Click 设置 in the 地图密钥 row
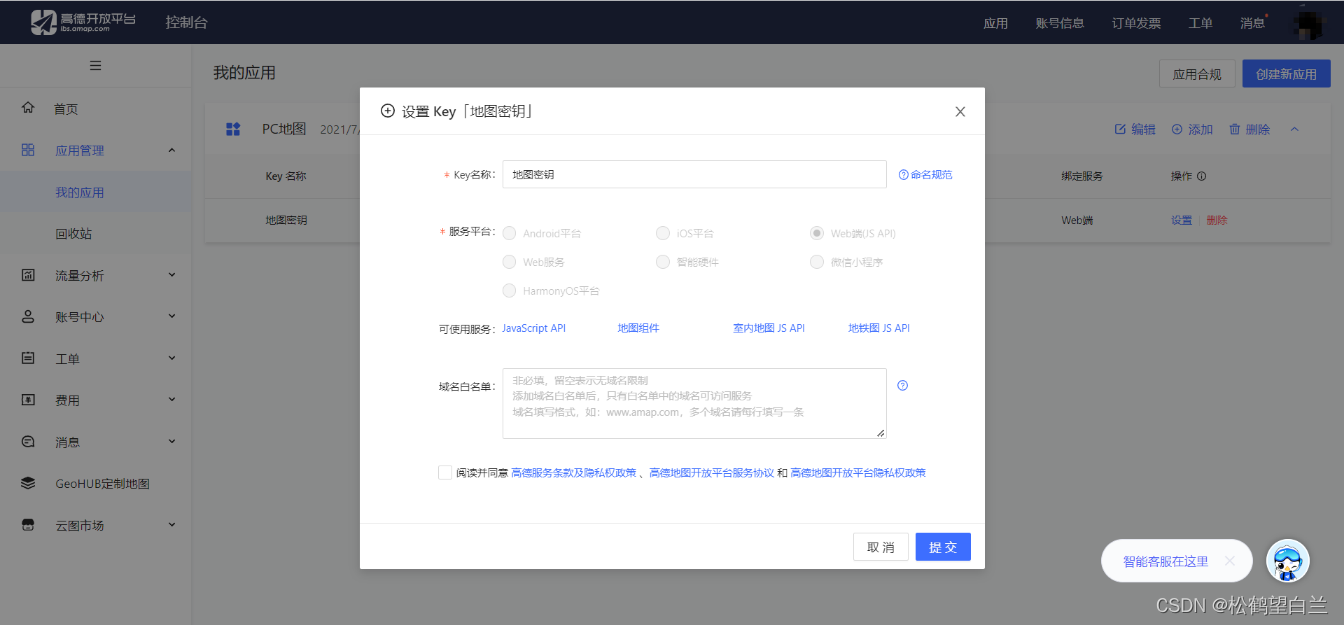1344x625 pixels. coord(1181,220)
